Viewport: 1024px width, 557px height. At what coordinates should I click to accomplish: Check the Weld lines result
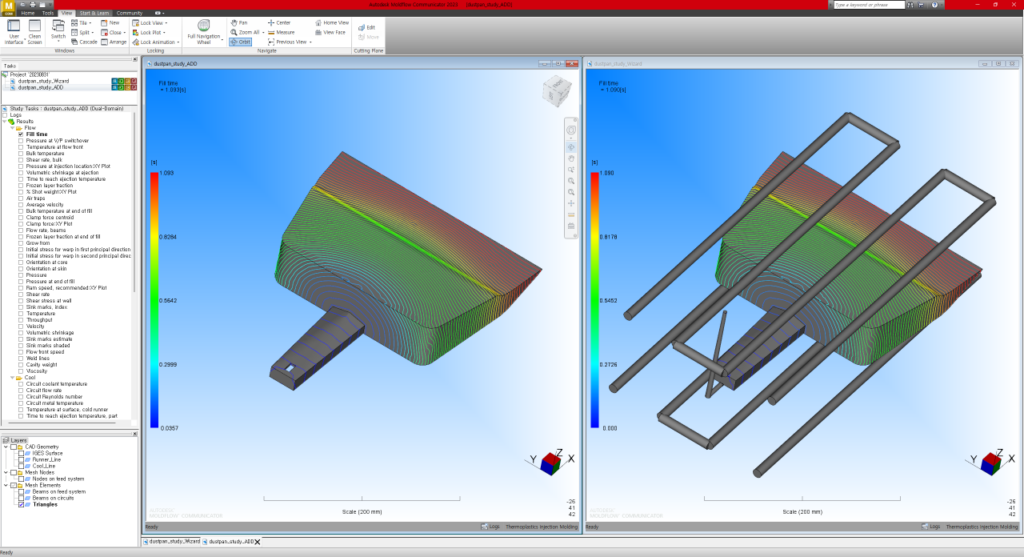coord(21,358)
